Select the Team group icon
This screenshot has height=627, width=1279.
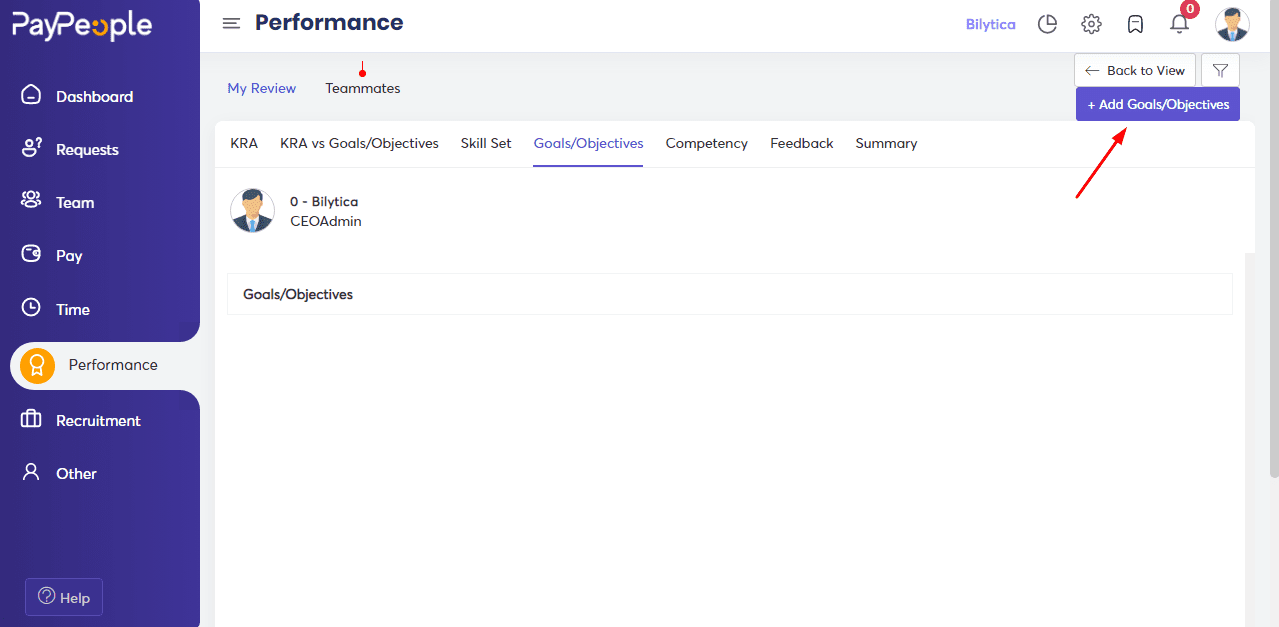tap(31, 201)
